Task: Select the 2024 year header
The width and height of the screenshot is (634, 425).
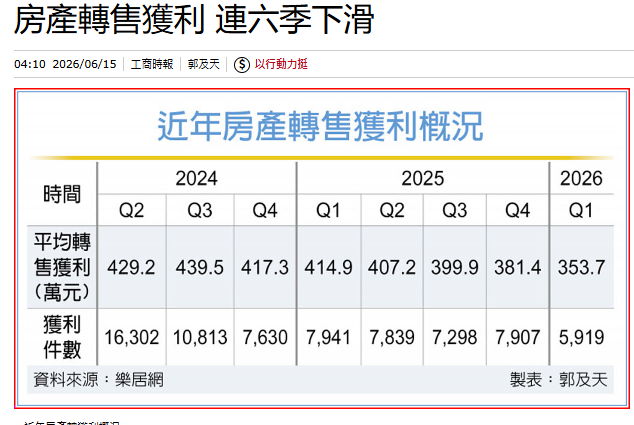Action: [x=197, y=178]
